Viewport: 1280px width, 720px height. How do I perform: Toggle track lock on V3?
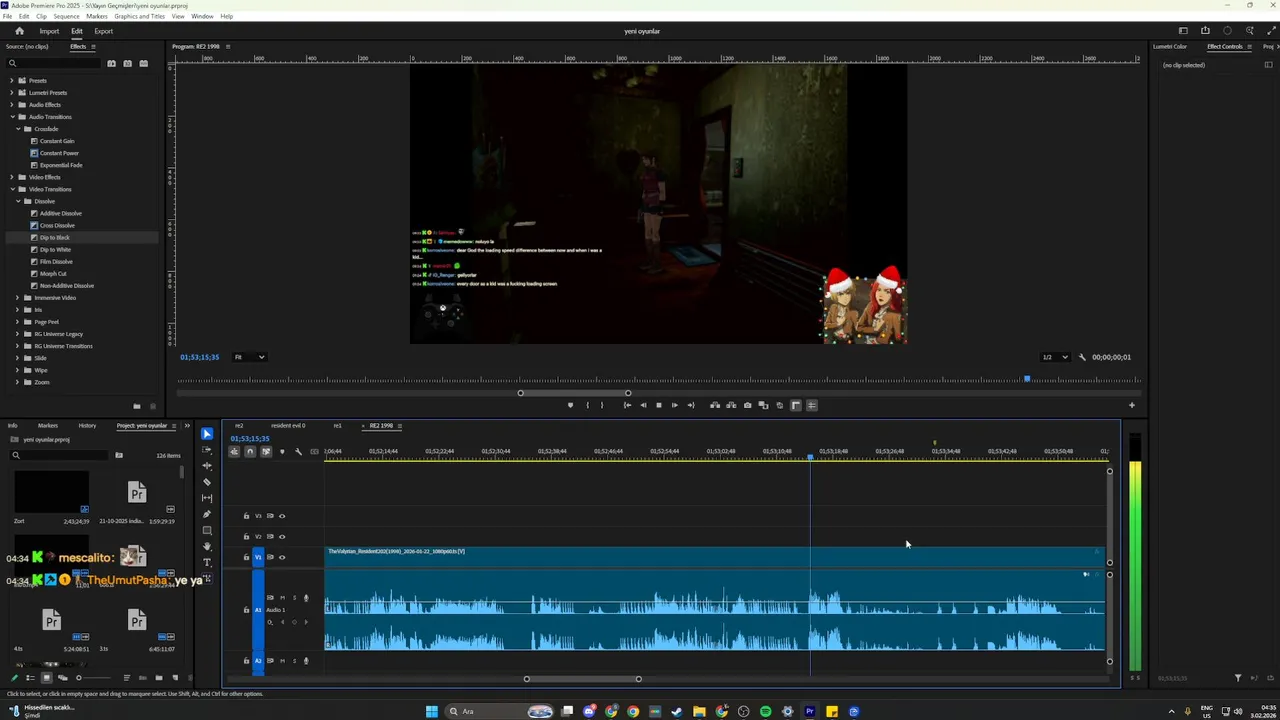click(246, 516)
